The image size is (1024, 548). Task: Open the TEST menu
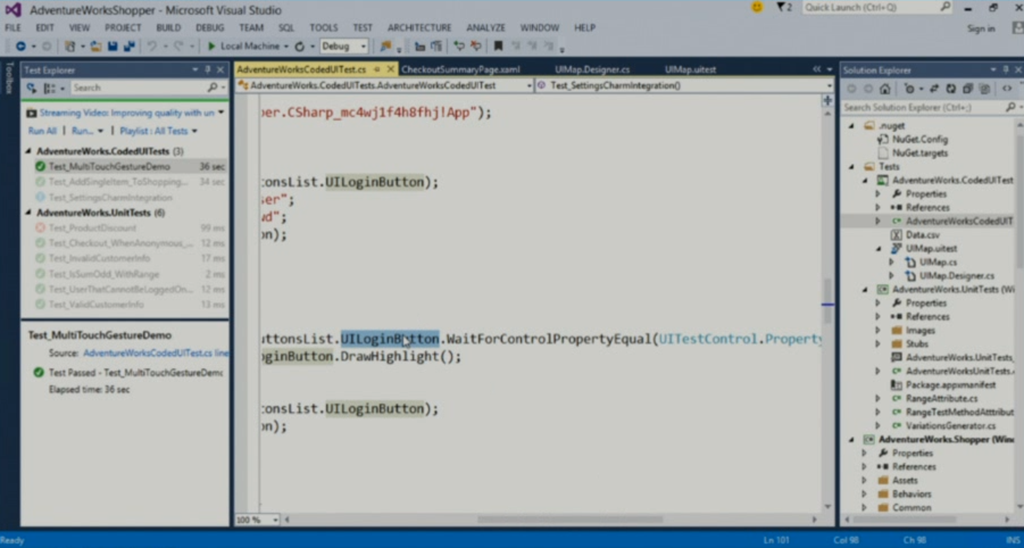362,27
